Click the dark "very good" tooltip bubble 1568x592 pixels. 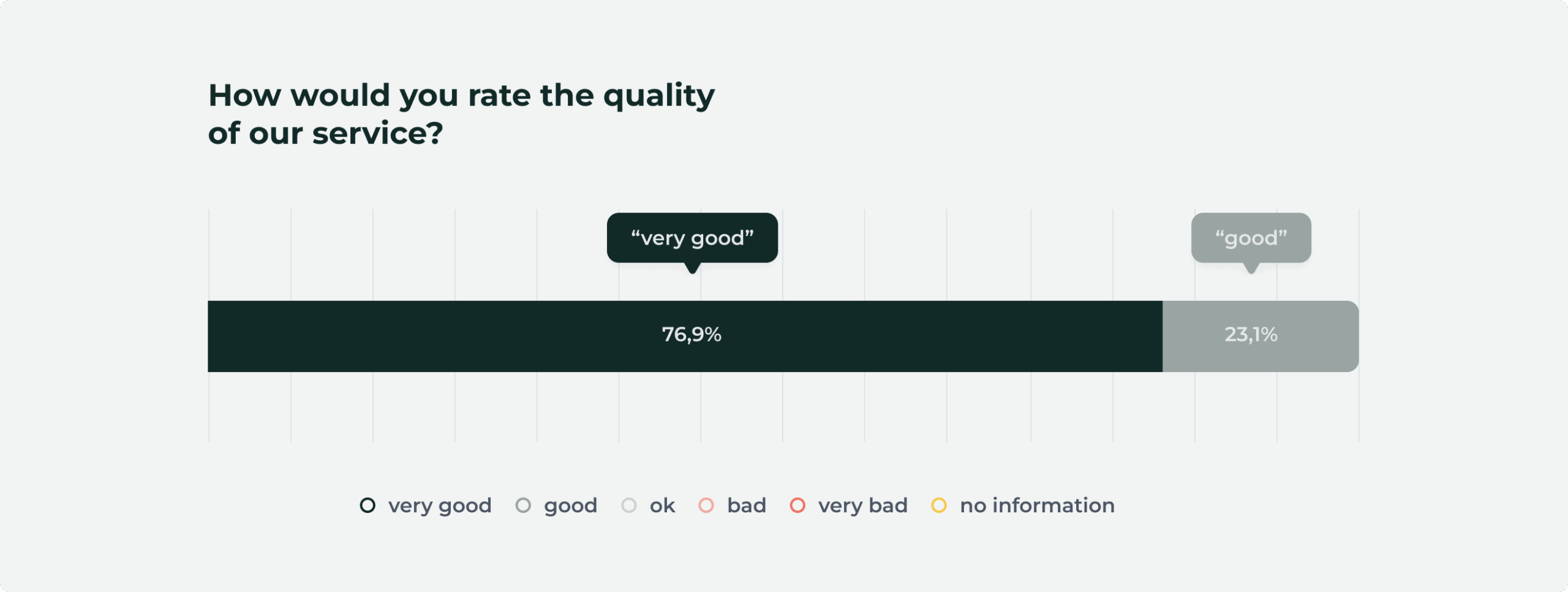click(x=692, y=237)
